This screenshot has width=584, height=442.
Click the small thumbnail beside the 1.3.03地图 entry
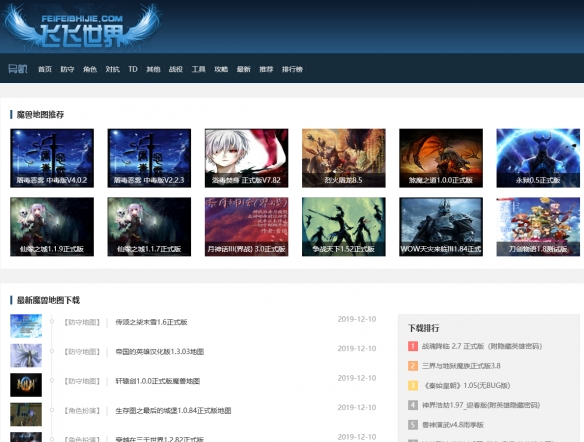[26, 356]
